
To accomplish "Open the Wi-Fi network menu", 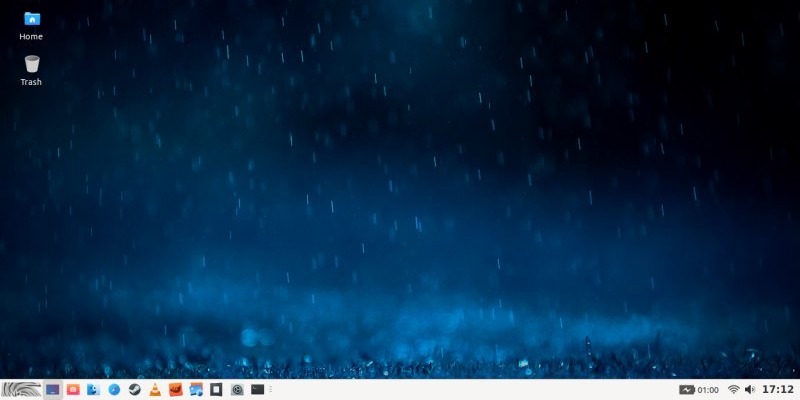I will click(733, 389).
